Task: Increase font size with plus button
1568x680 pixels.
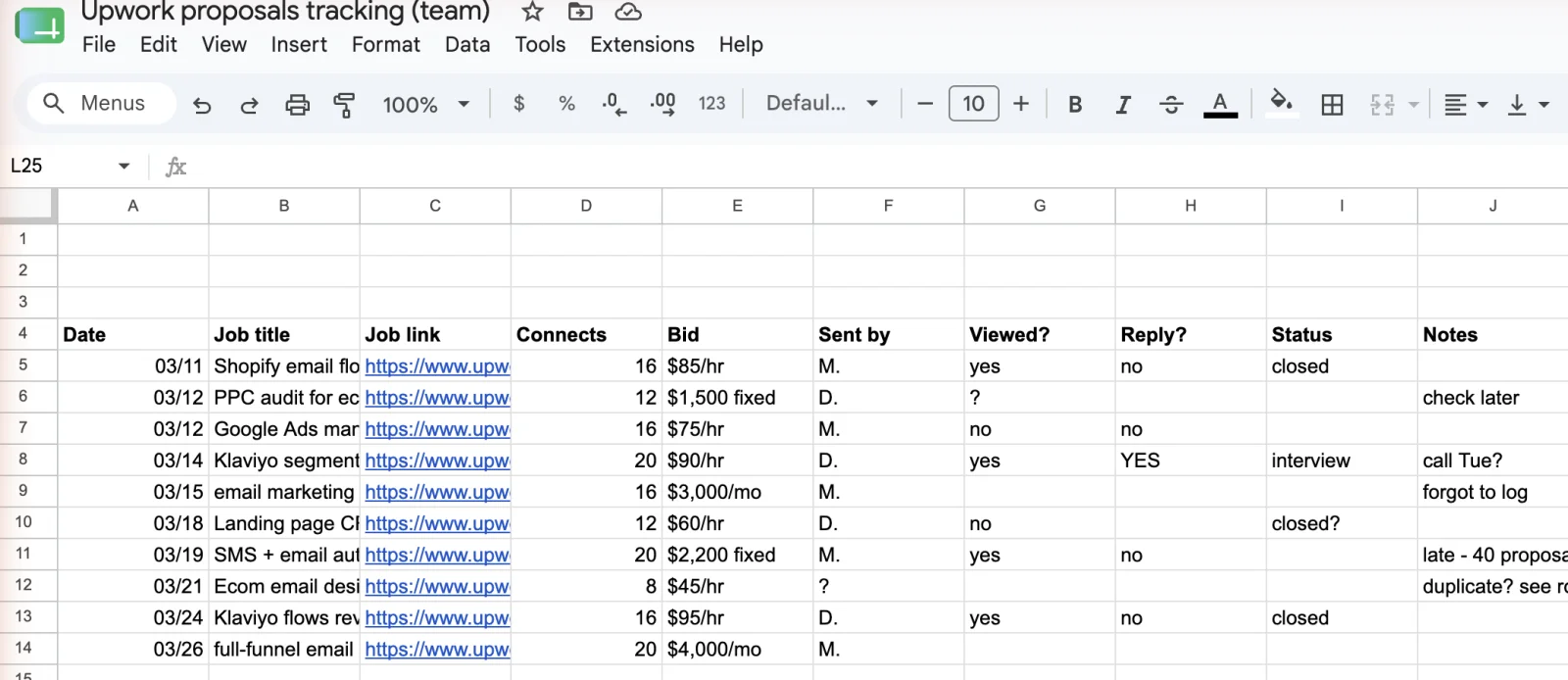Action: [x=1021, y=104]
